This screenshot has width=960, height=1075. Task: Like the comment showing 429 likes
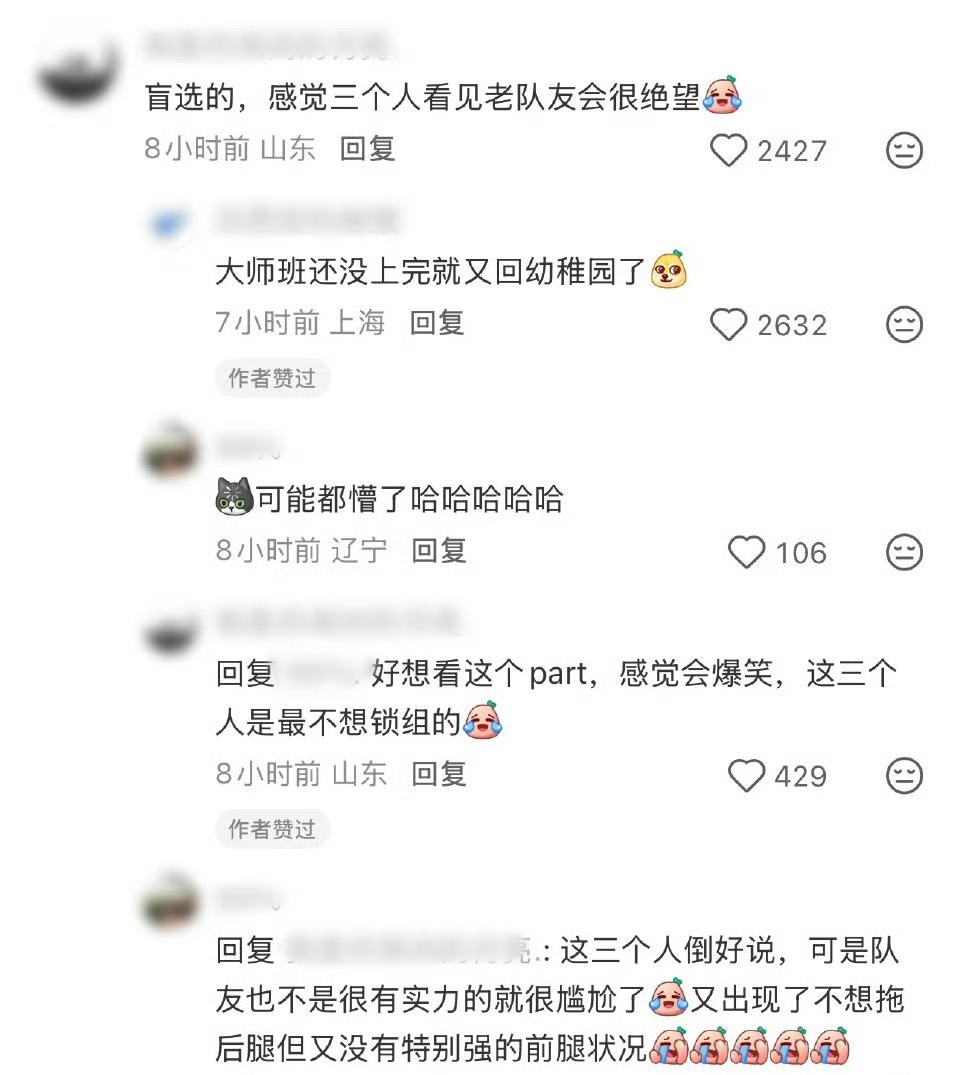[x=746, y=775]
